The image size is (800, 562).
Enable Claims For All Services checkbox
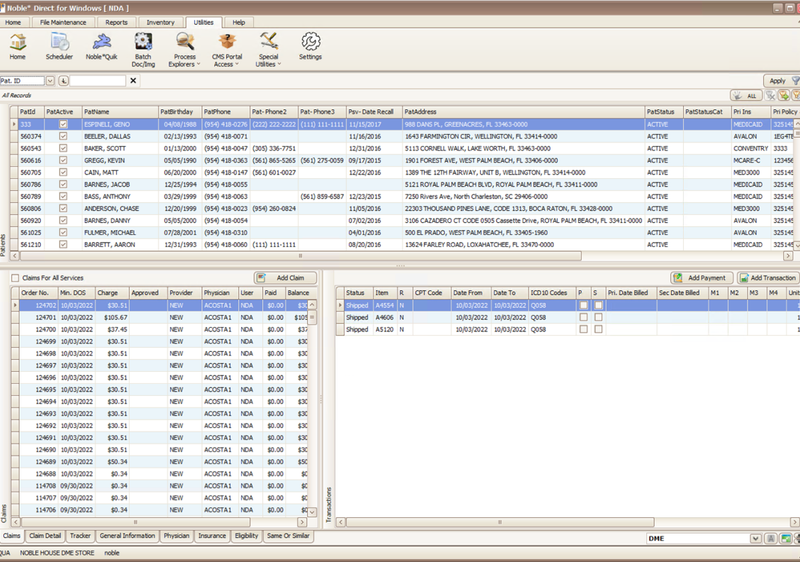click(14, 277)
